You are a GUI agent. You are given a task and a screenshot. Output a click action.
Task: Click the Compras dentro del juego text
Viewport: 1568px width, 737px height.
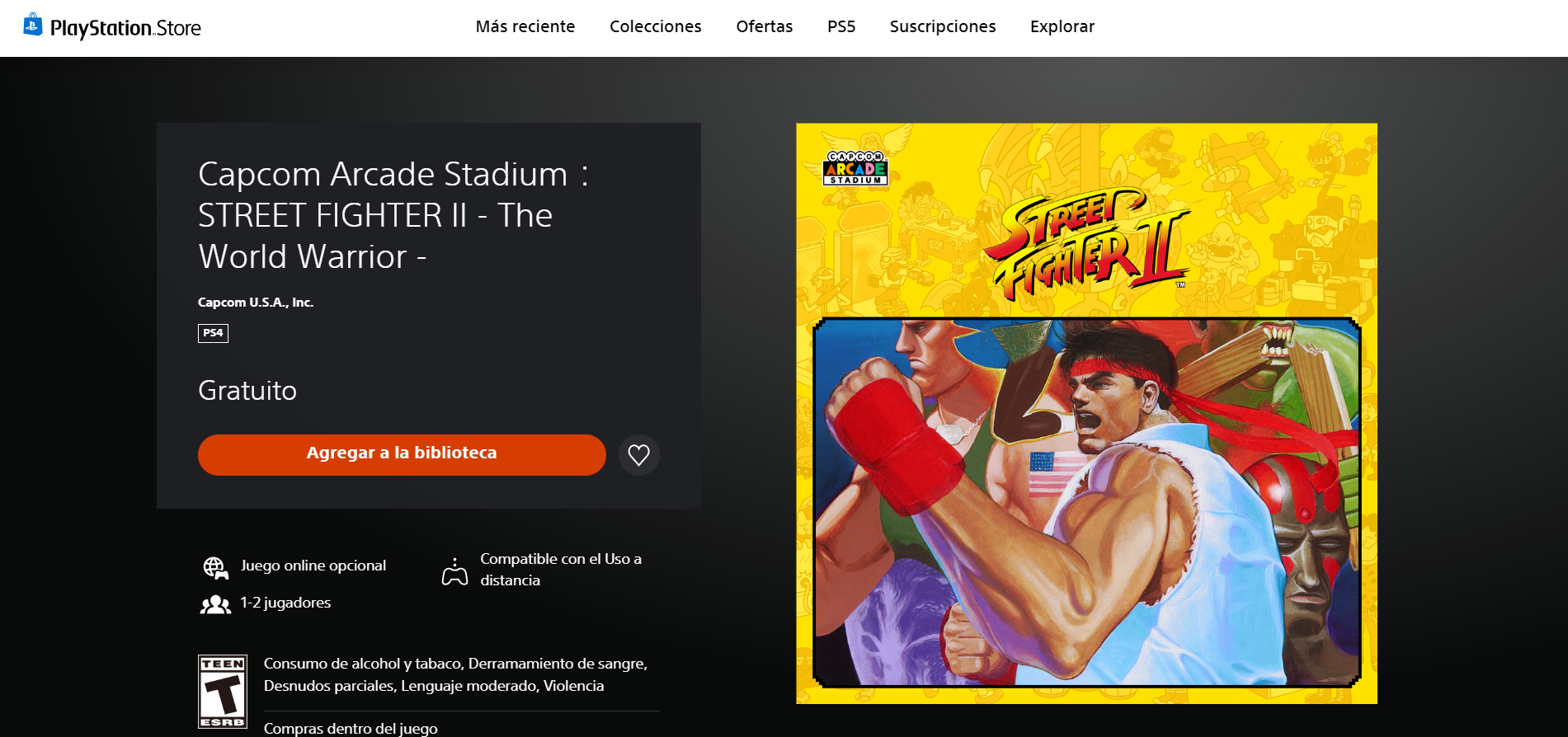coord(351,728)
